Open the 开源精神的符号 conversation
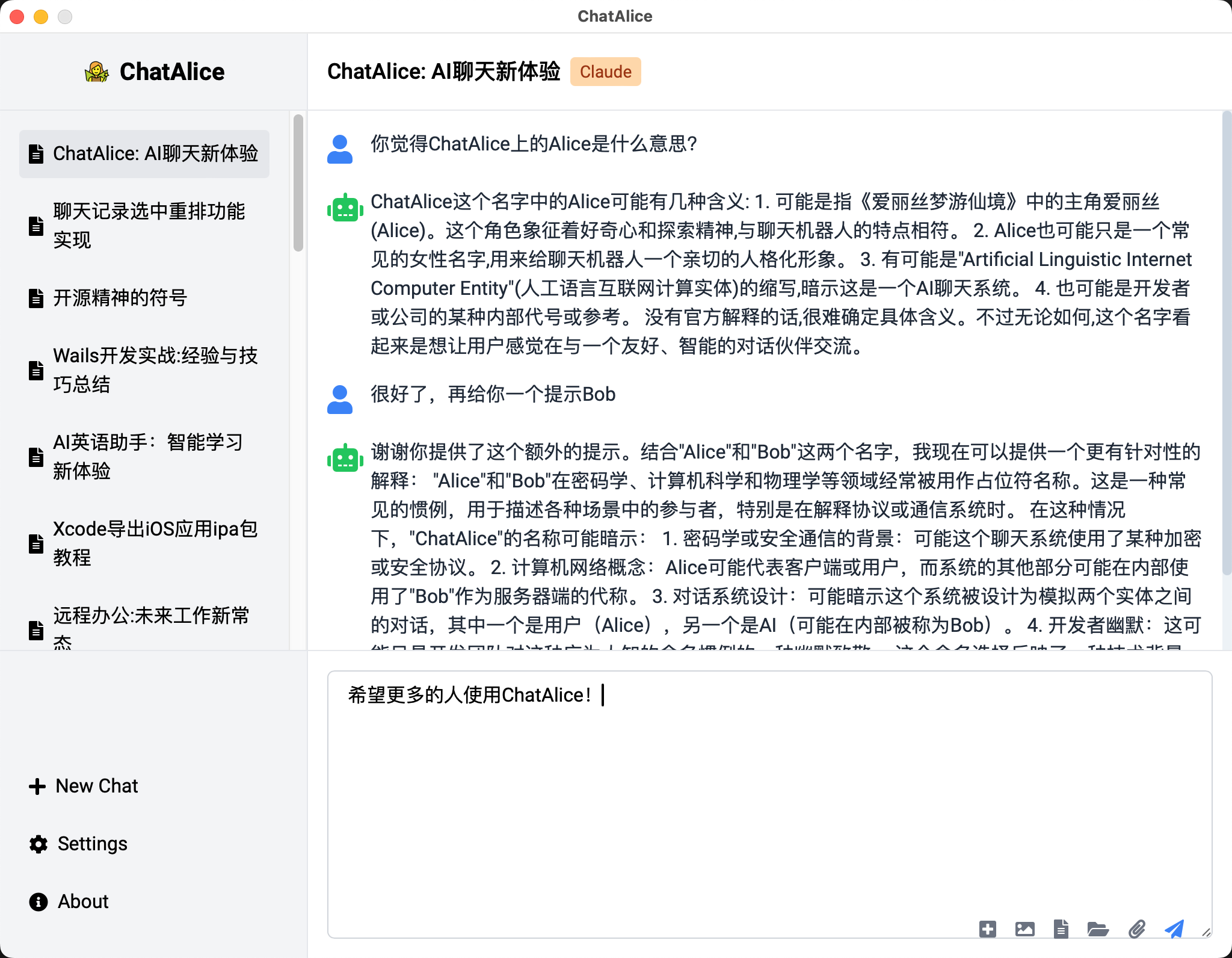The width and height of the screenshot is (1232, 958). (x=120, y=298)
